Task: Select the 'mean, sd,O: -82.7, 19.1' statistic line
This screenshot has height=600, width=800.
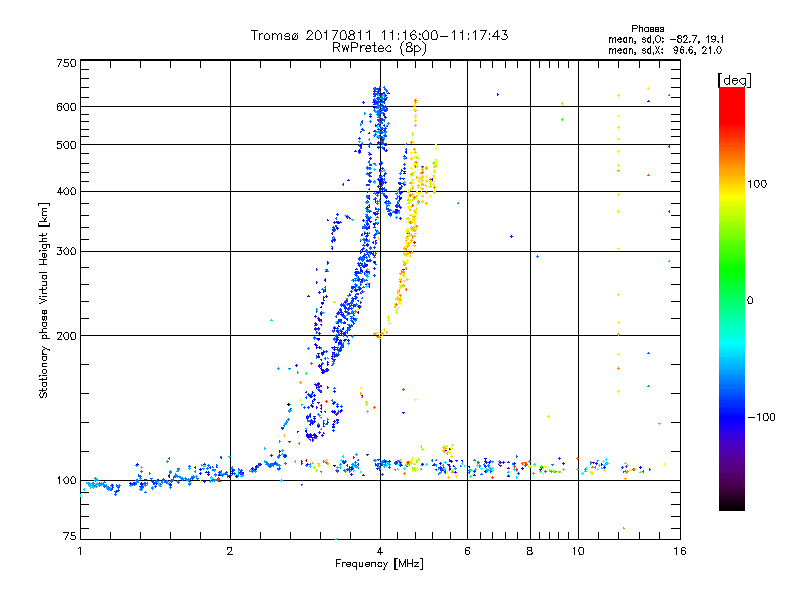Action: pyautogui.click(x=666, y=39)
